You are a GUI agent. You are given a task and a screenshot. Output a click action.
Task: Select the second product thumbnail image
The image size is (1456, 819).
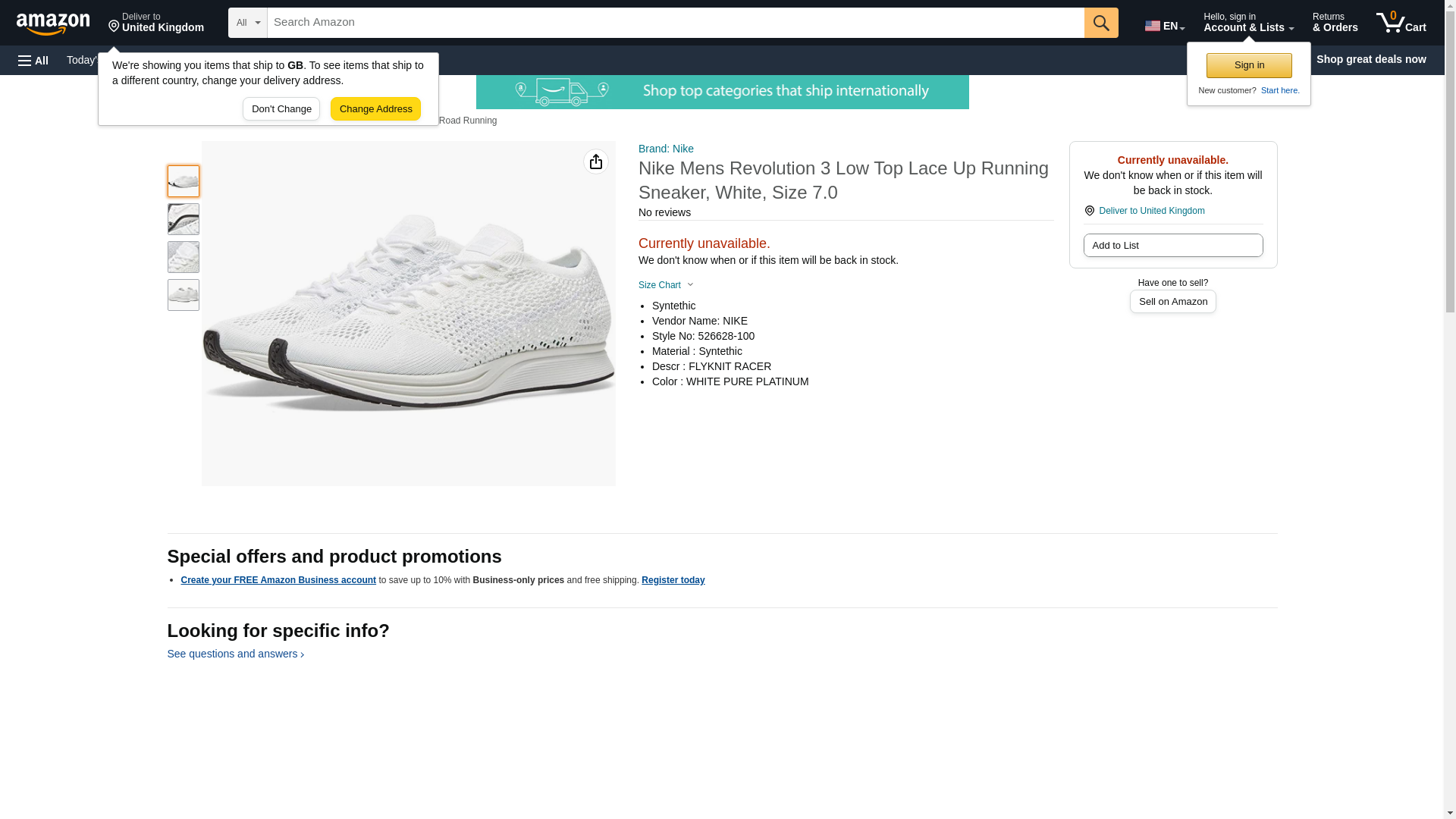coord(184,219)
